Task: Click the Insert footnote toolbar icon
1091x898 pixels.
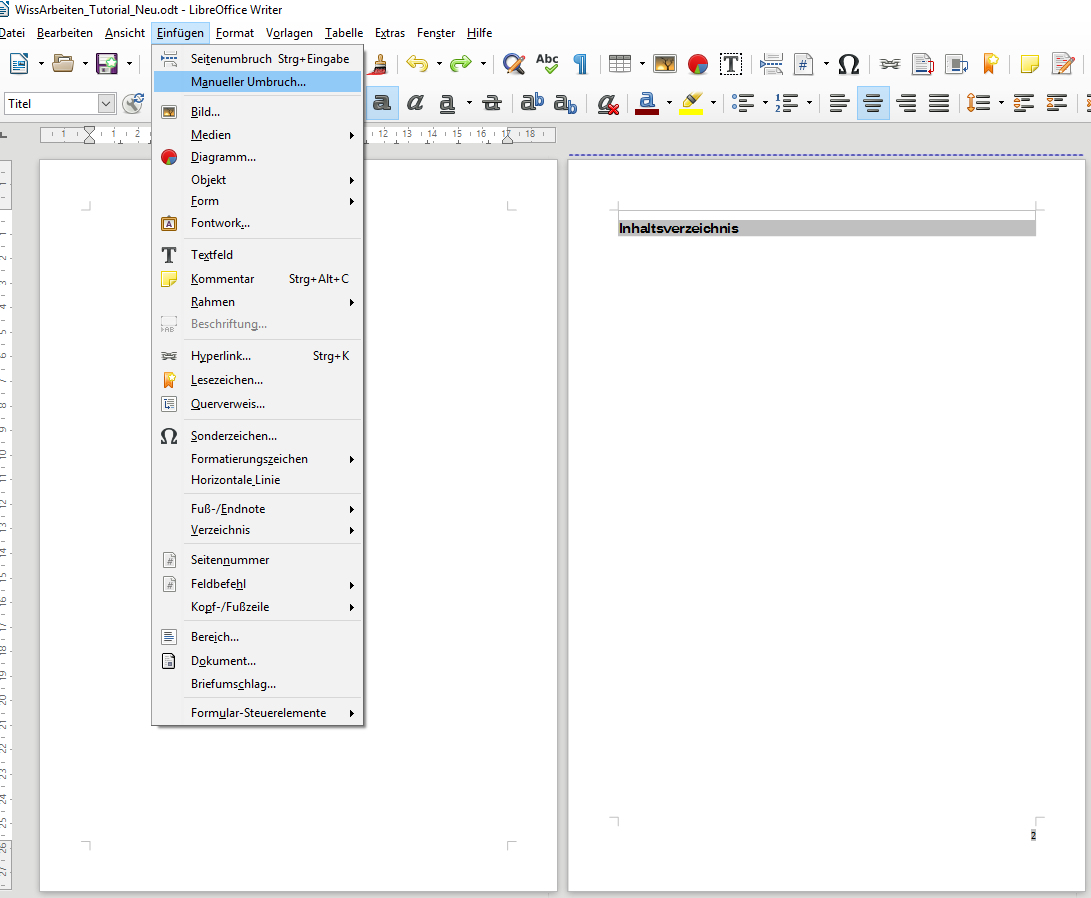Action: (x=923, y=64)
